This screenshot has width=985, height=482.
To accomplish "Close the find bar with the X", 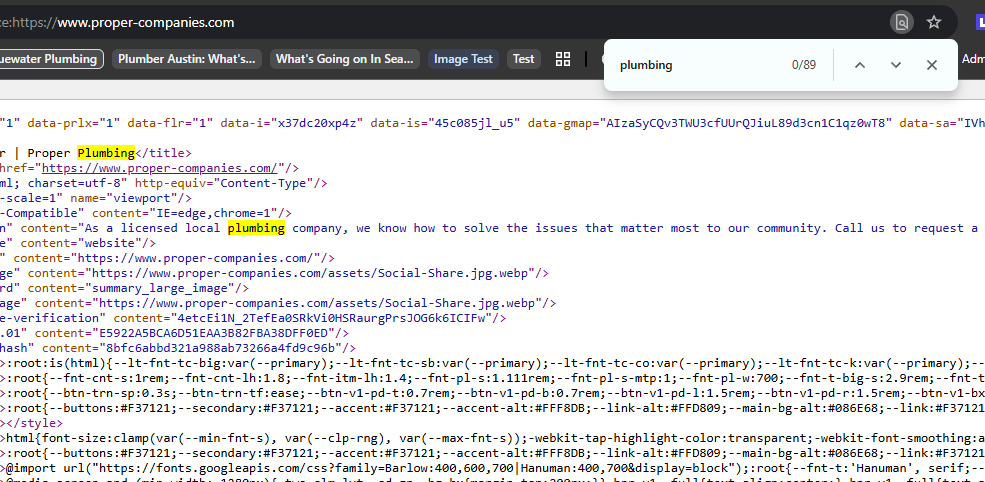I will point(932,65).
